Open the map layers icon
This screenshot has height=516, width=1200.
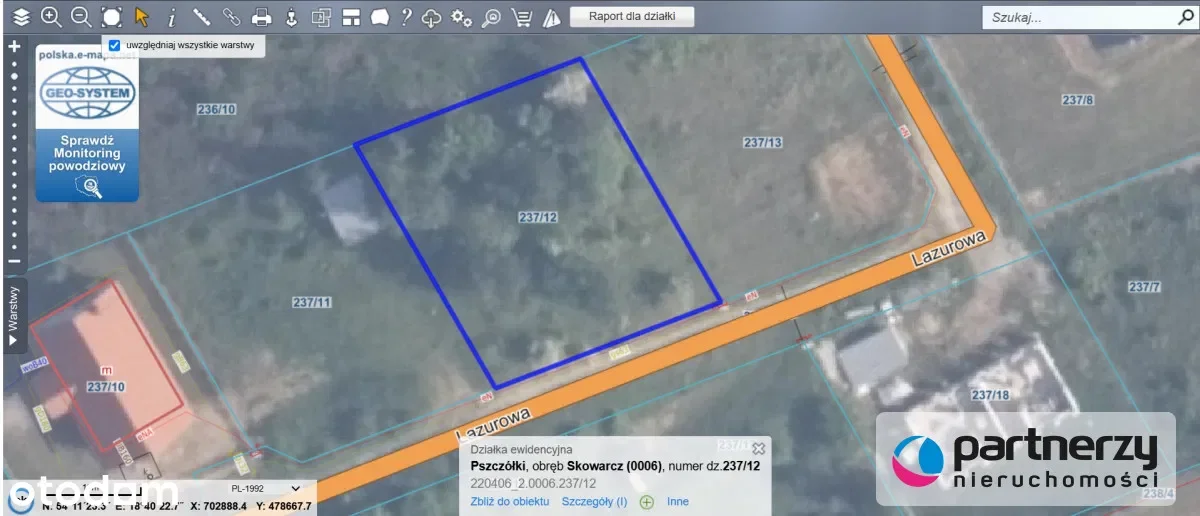pyautogui.click(x=20, y=16)
